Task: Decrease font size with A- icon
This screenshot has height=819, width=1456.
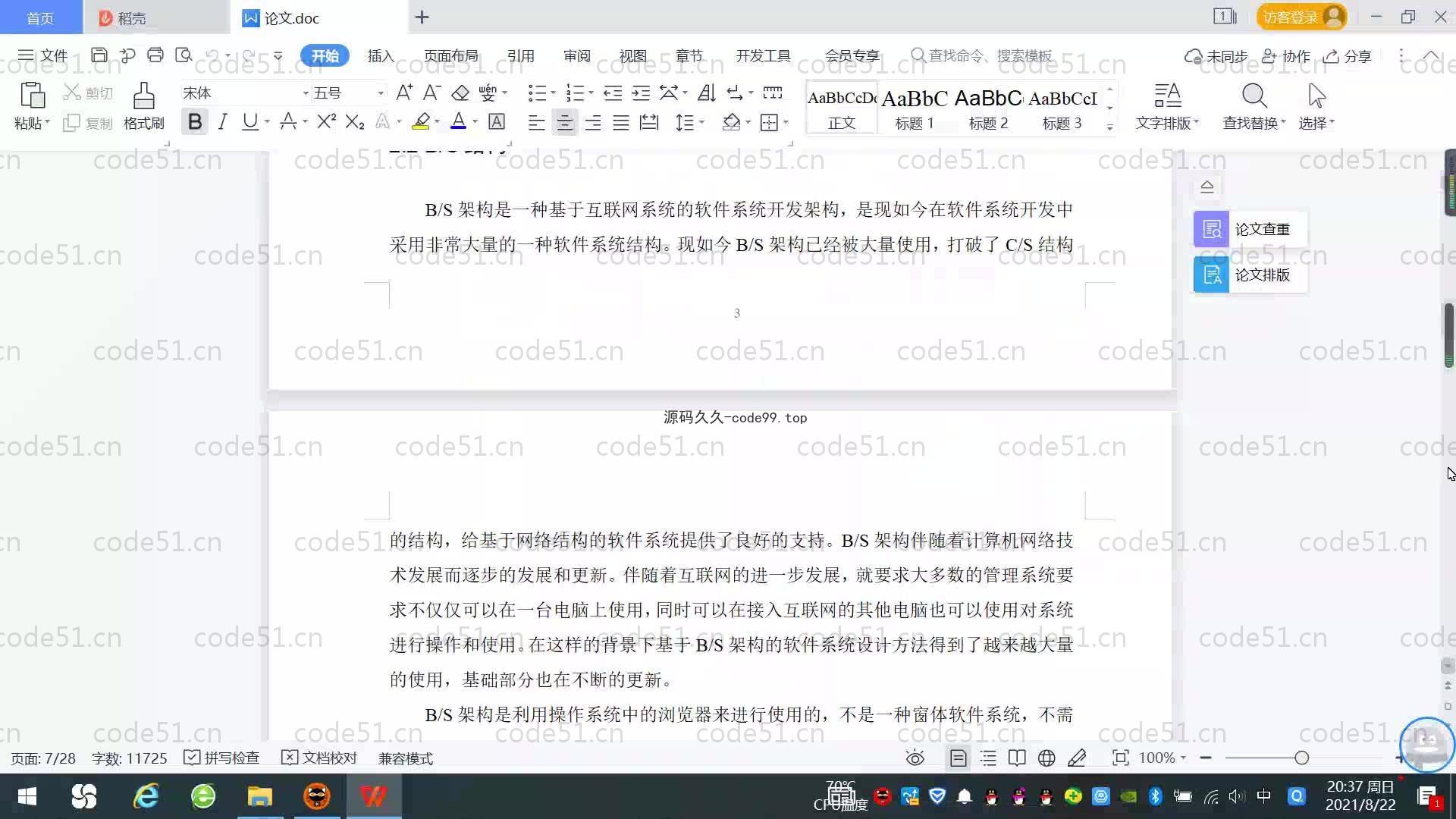Action: click(431, 93)
